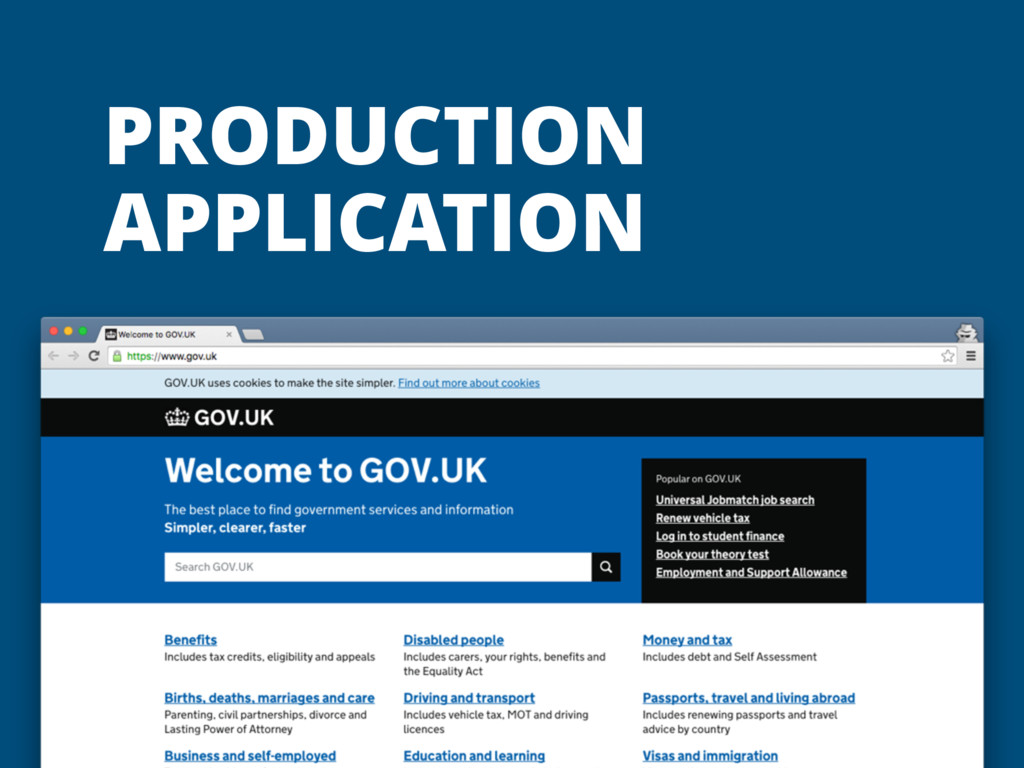Go to the Benefits category
Screen dimensions: 1024x768
[x=191, y=640]
